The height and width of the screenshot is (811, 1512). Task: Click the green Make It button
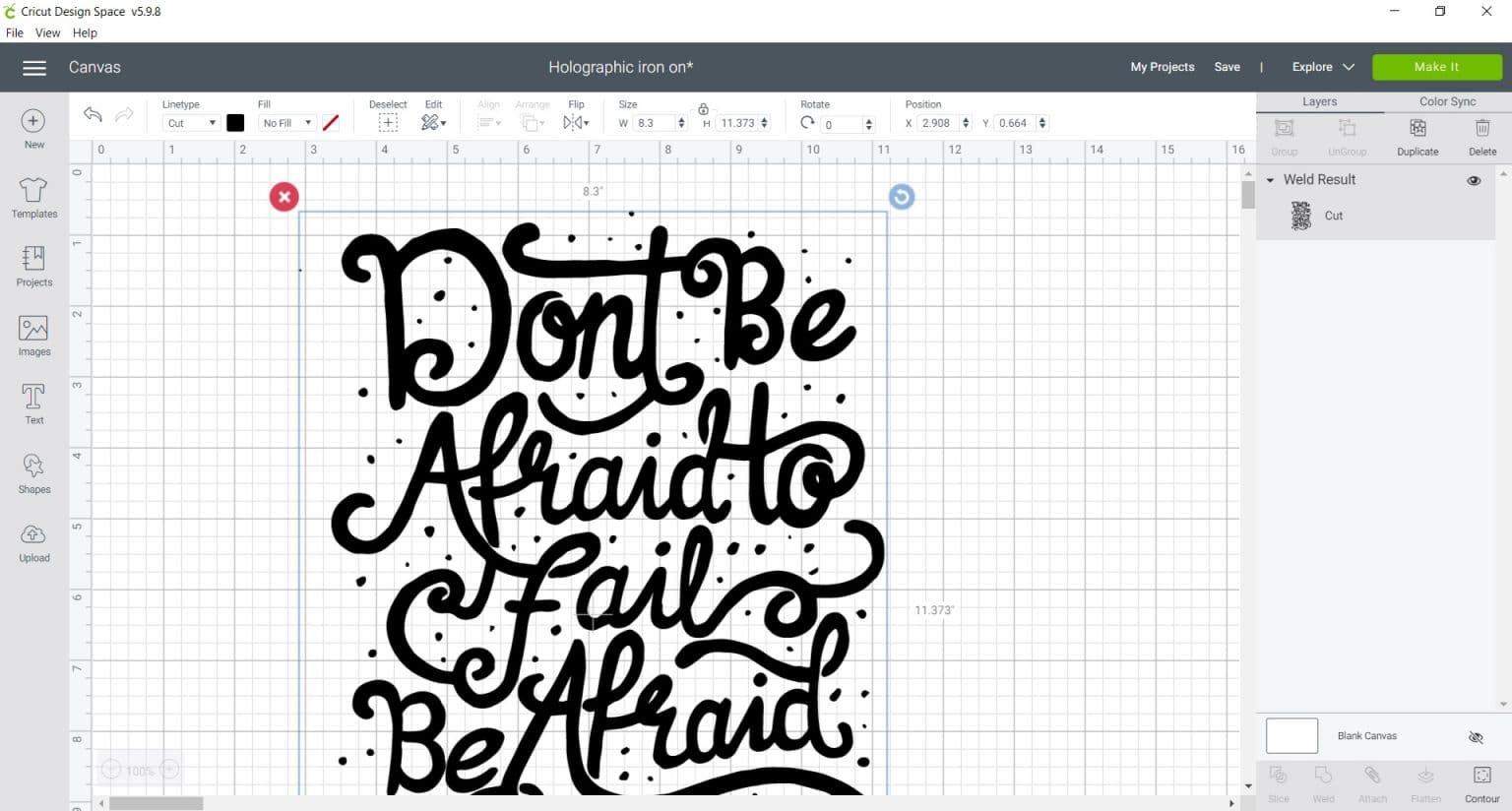tap(1436, 67)
